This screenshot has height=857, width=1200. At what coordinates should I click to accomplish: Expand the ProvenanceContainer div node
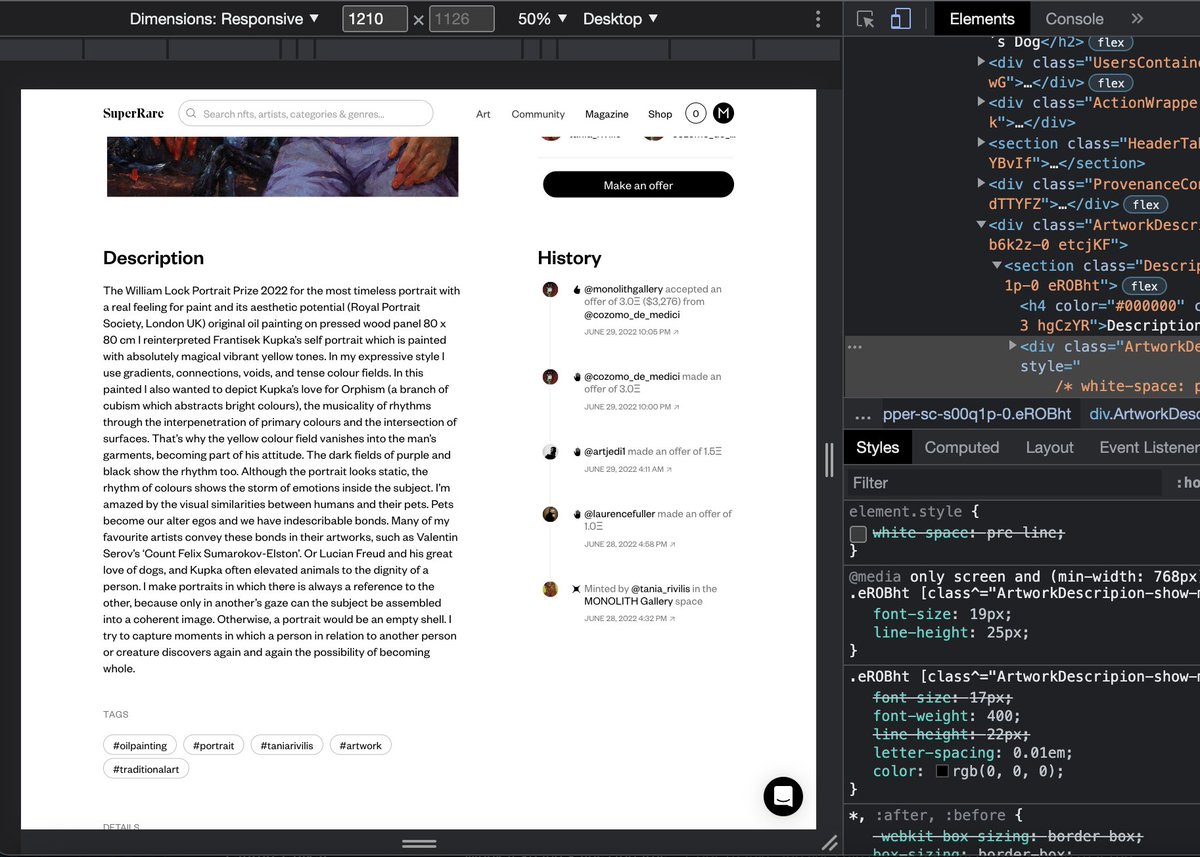(x=981, y=184)
